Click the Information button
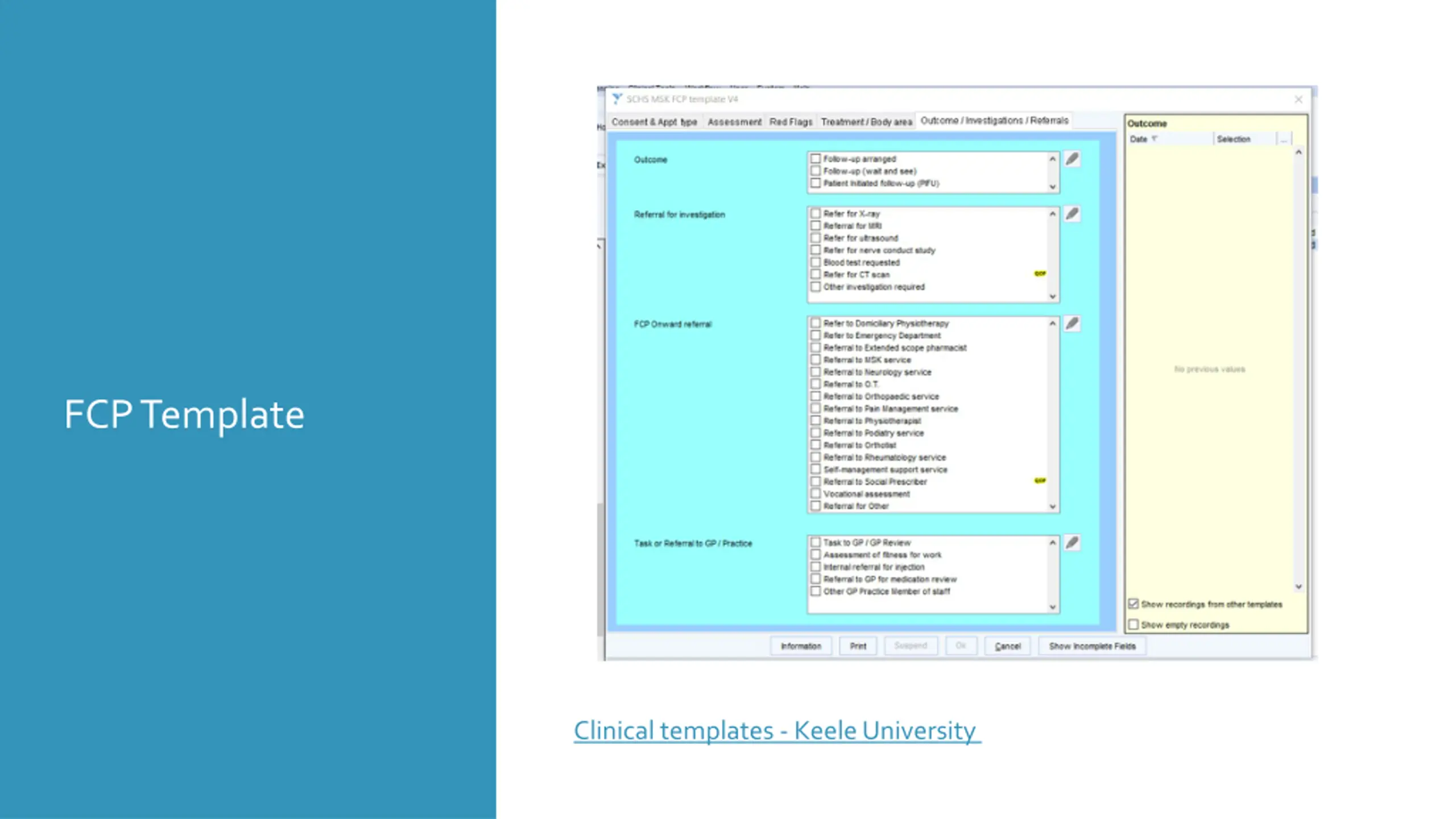Image resolution: width=1456 pixels, height=819 pixels. [801, 646]
